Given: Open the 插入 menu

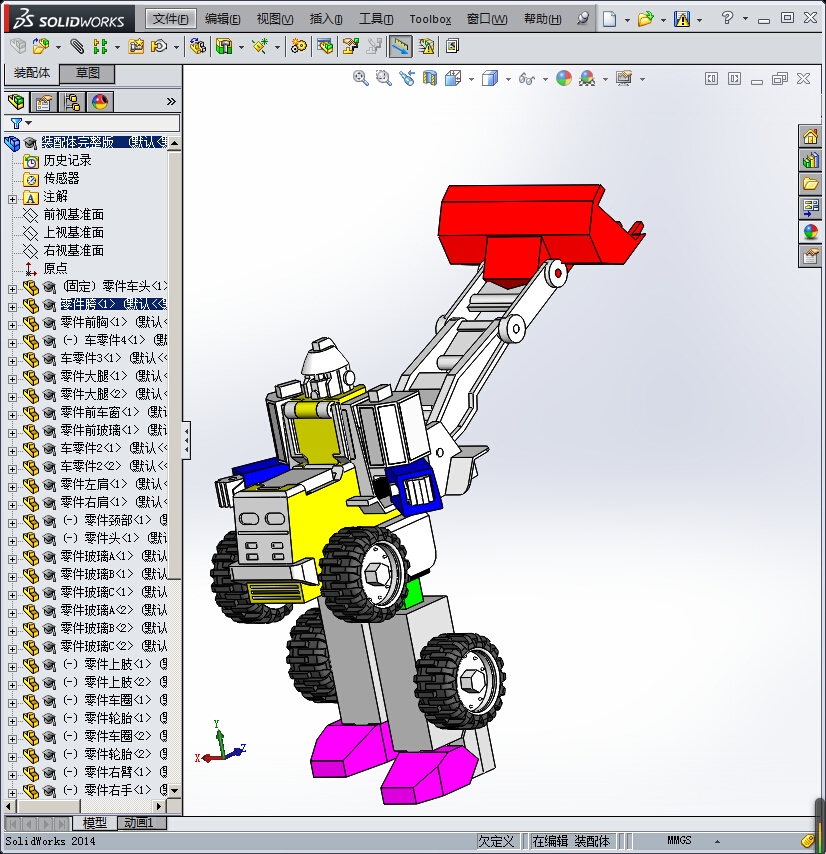Looking at the screenshot, I should [x=326, y=20].
